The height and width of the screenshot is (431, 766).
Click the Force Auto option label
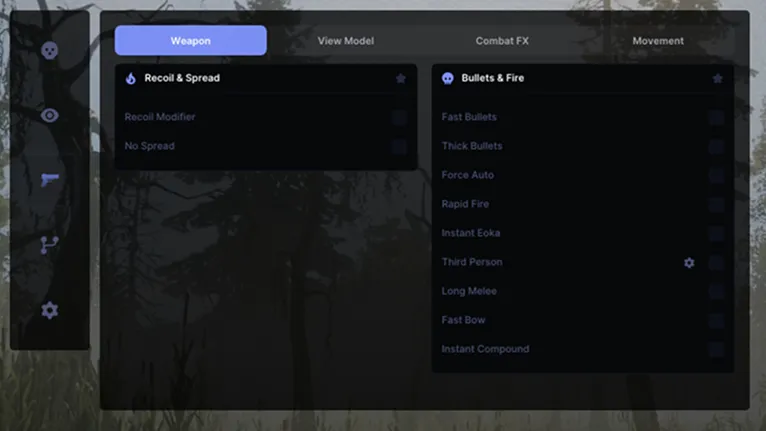pos(468,175)
